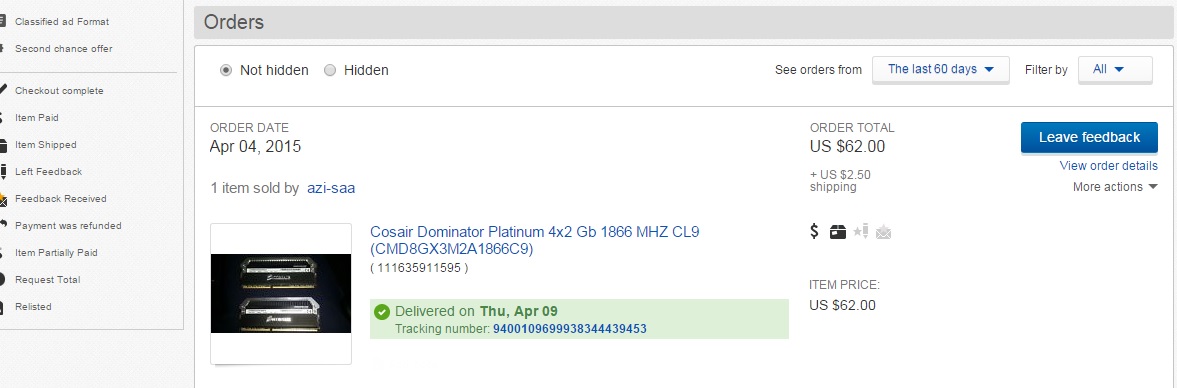
Task: Click the tracking number link
Action: 570,329
